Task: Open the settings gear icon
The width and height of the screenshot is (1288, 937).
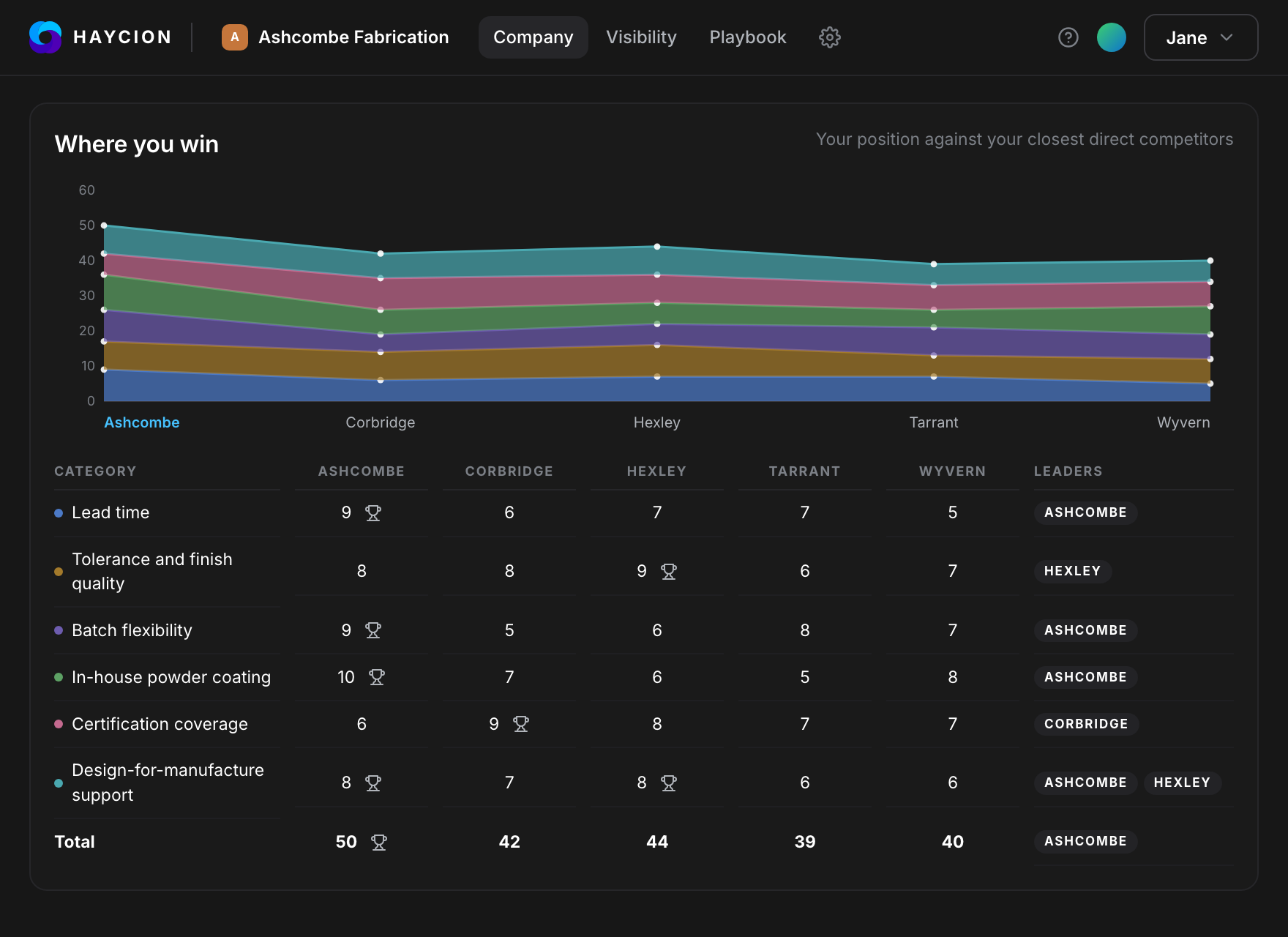Action: [829, 37]
